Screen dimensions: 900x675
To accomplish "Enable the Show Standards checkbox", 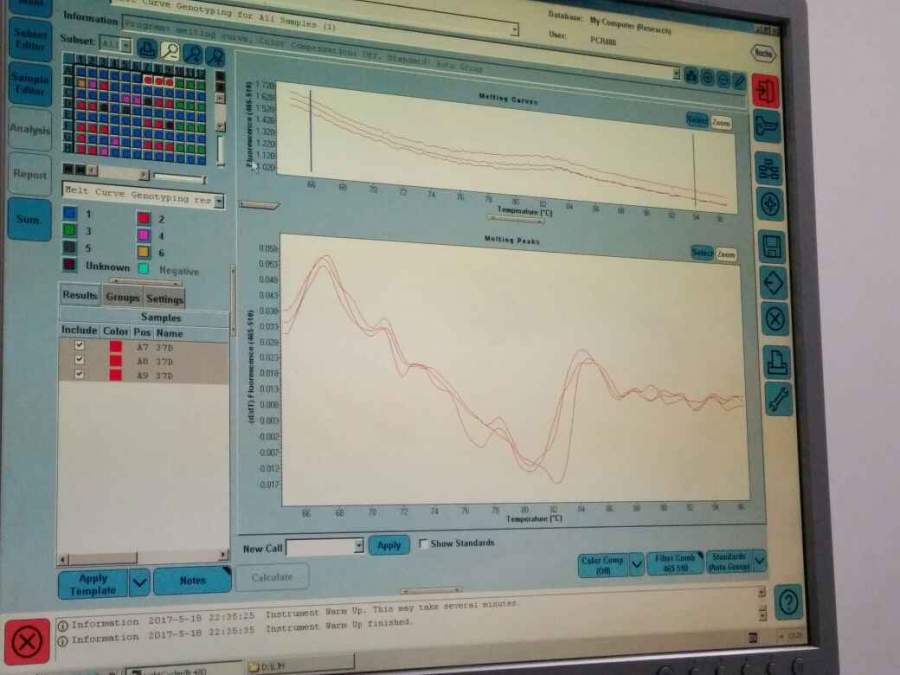I will [x=424, y=543].
